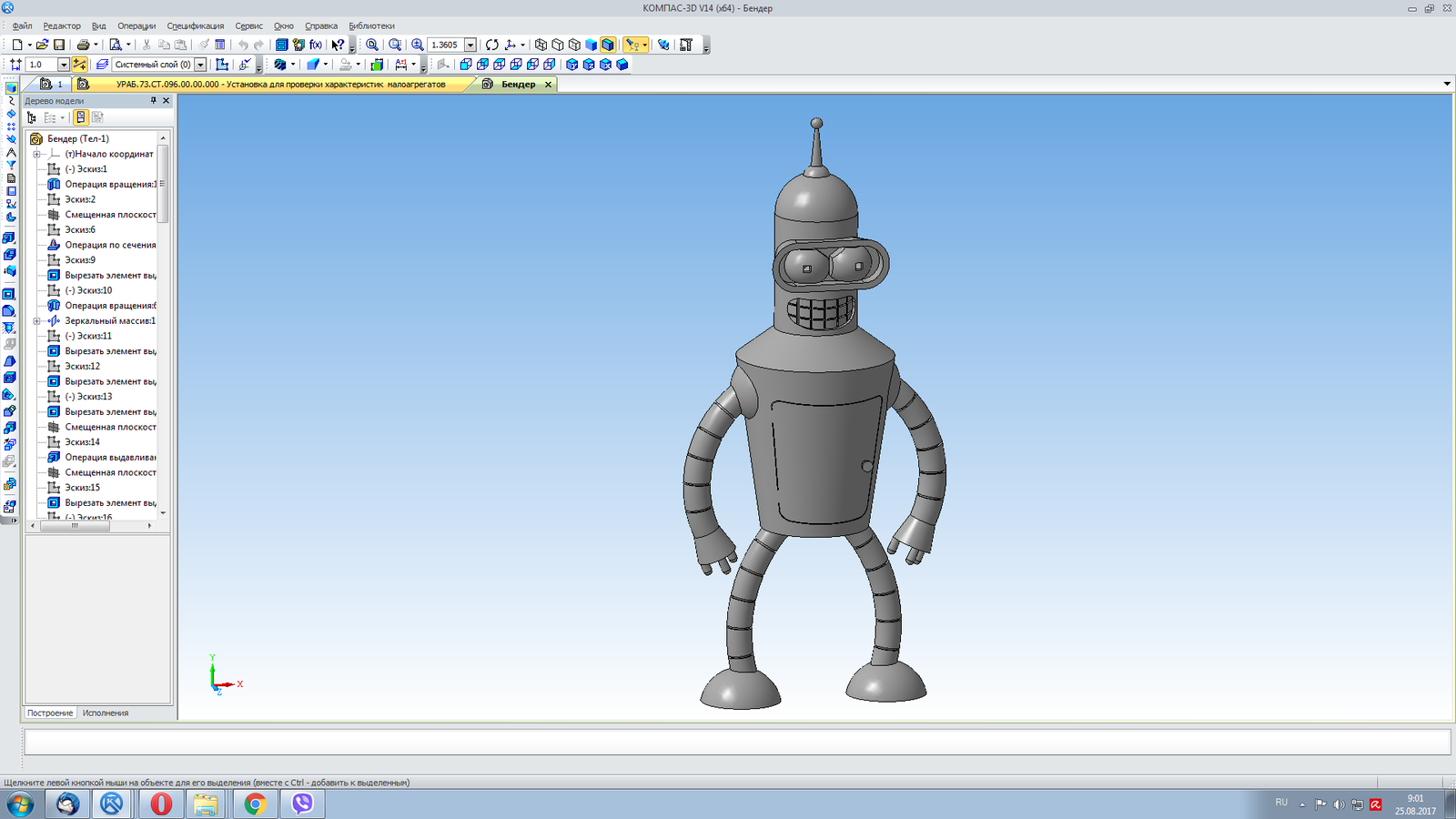Activate the context help cursor icon
The image size is (1456, 819).
point(338,45)
